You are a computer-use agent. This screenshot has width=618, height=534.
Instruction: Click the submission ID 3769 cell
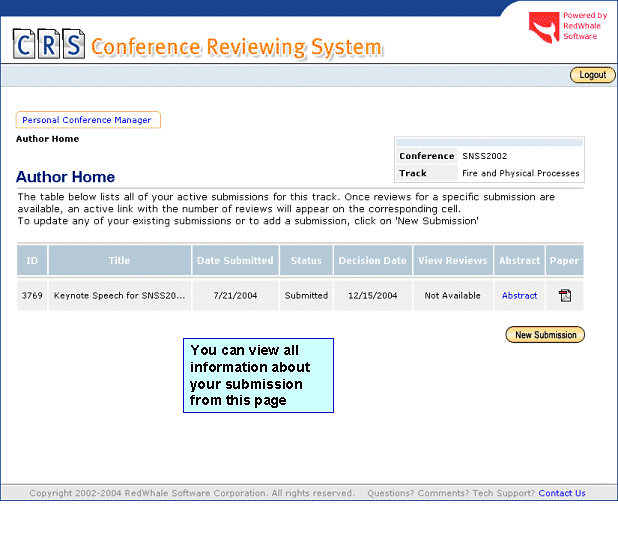tap(32, 296)
